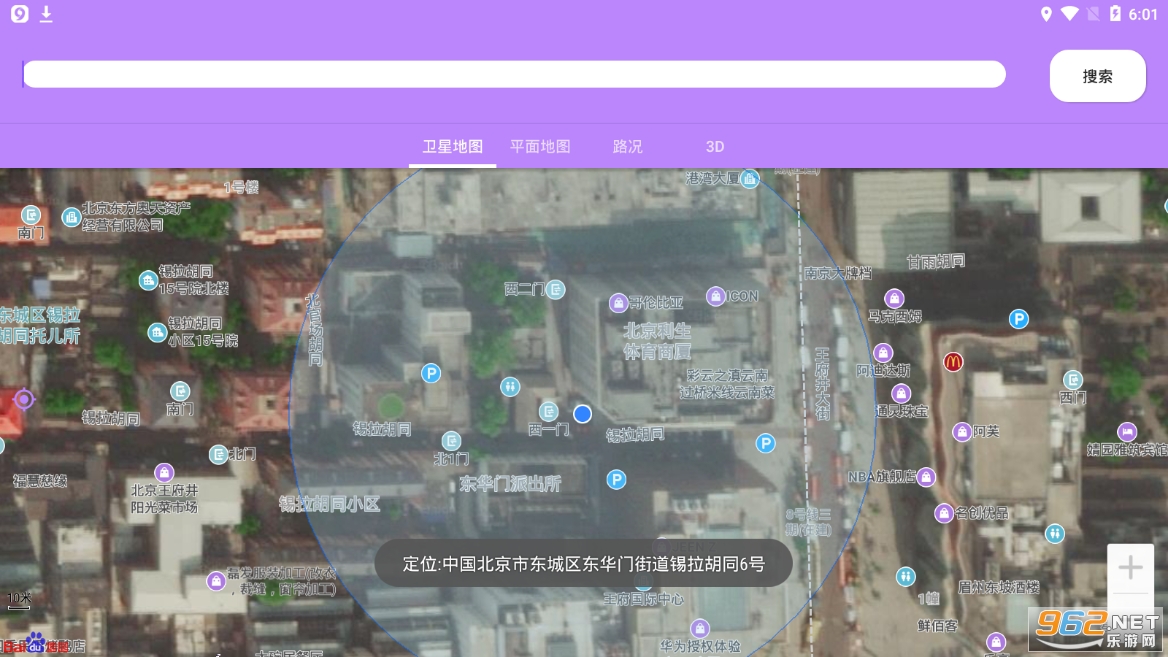The height and width of the screenshot is (657, 1168).
Task: Switch to 卫星地图 satellite map tab
Action: [x=452, y=147]
